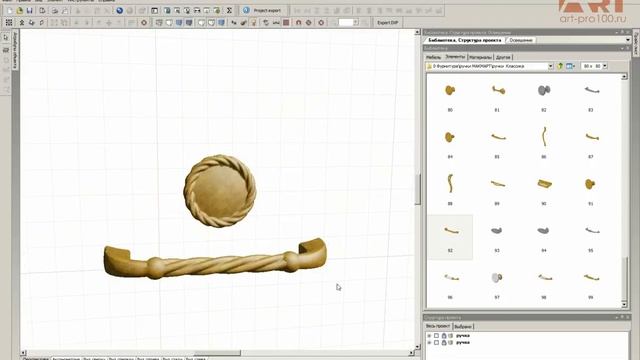Image resolution: width=640 pixels, height=360 pixels.
Task: Click the Print icon in top toolbar
Action: click(x=55, y=11)
